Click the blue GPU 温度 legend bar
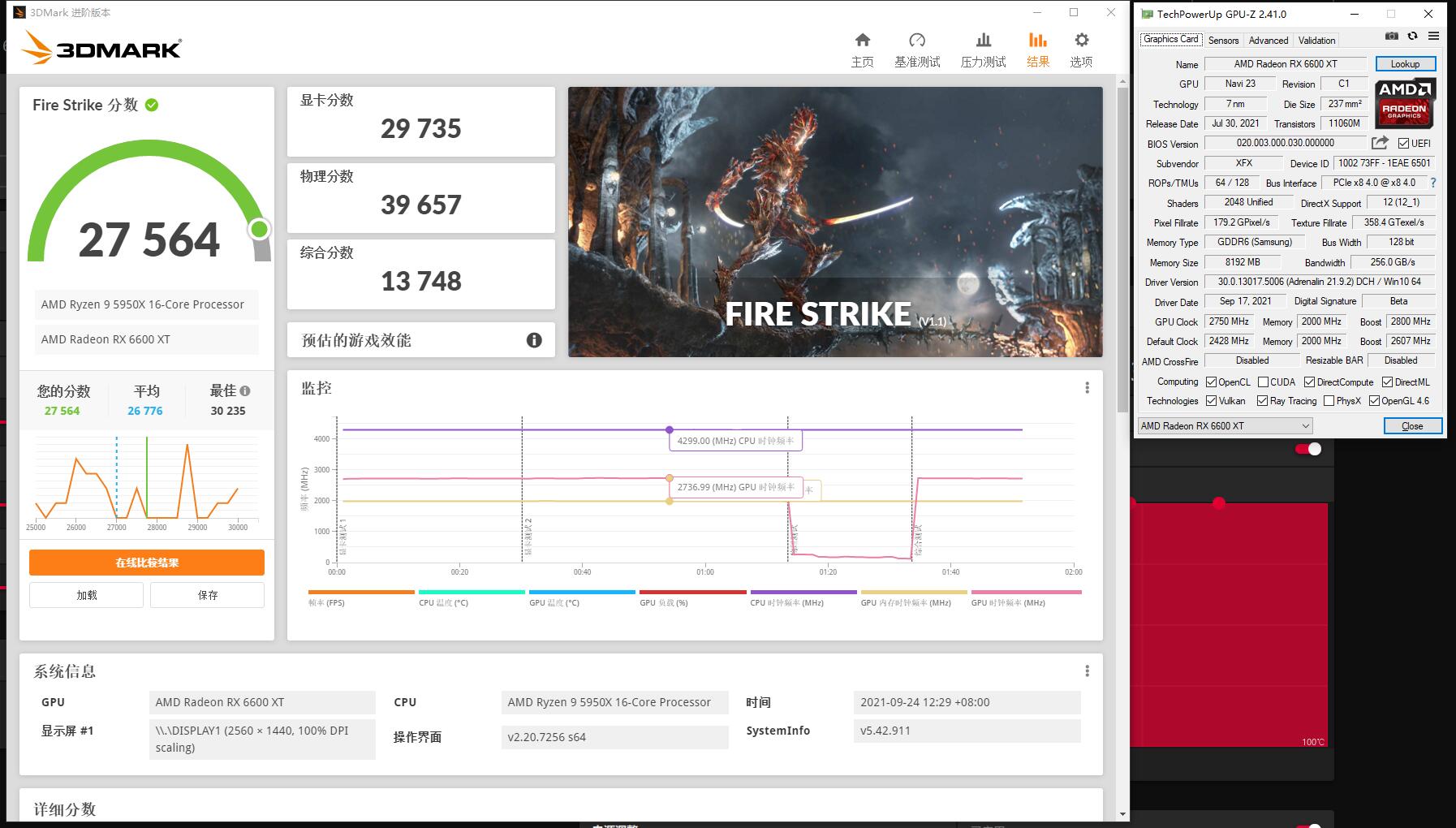The height and width of the screenshot is (828, 1456). click(582, 593)
